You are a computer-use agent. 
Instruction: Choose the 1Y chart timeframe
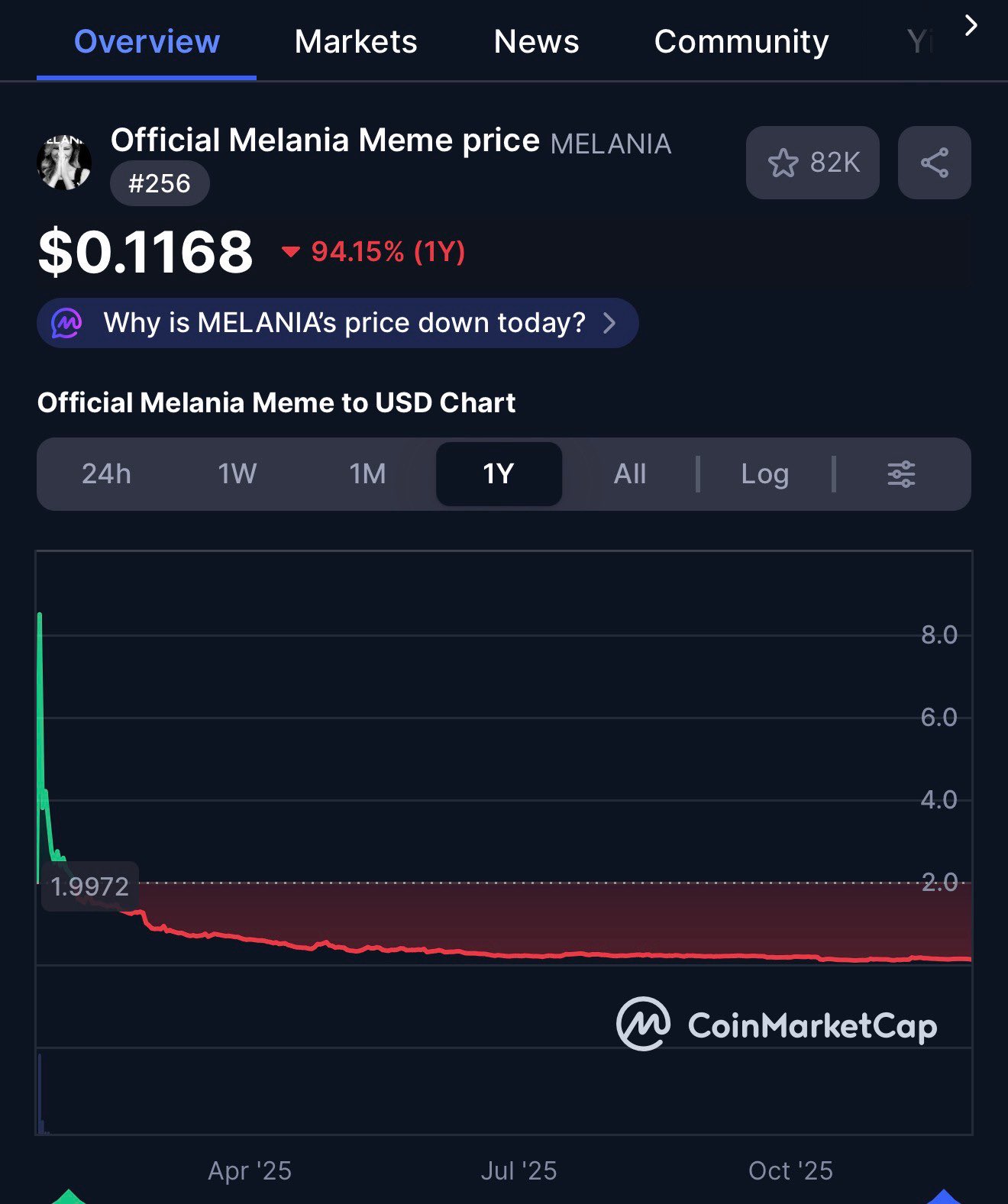499,474
